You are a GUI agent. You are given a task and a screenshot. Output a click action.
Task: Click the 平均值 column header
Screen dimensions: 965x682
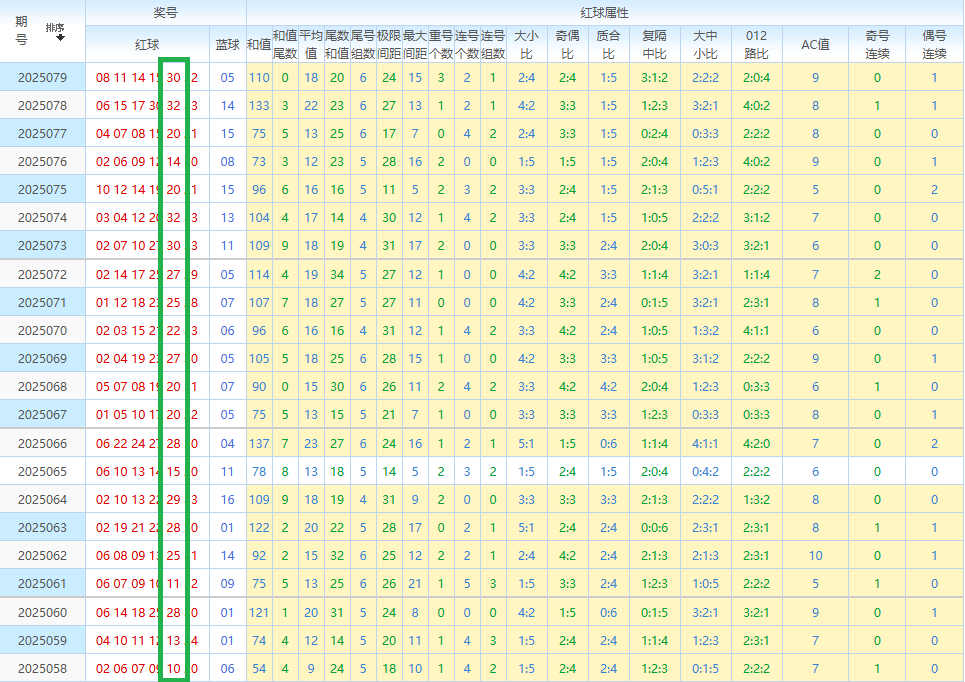coord(311,44)
